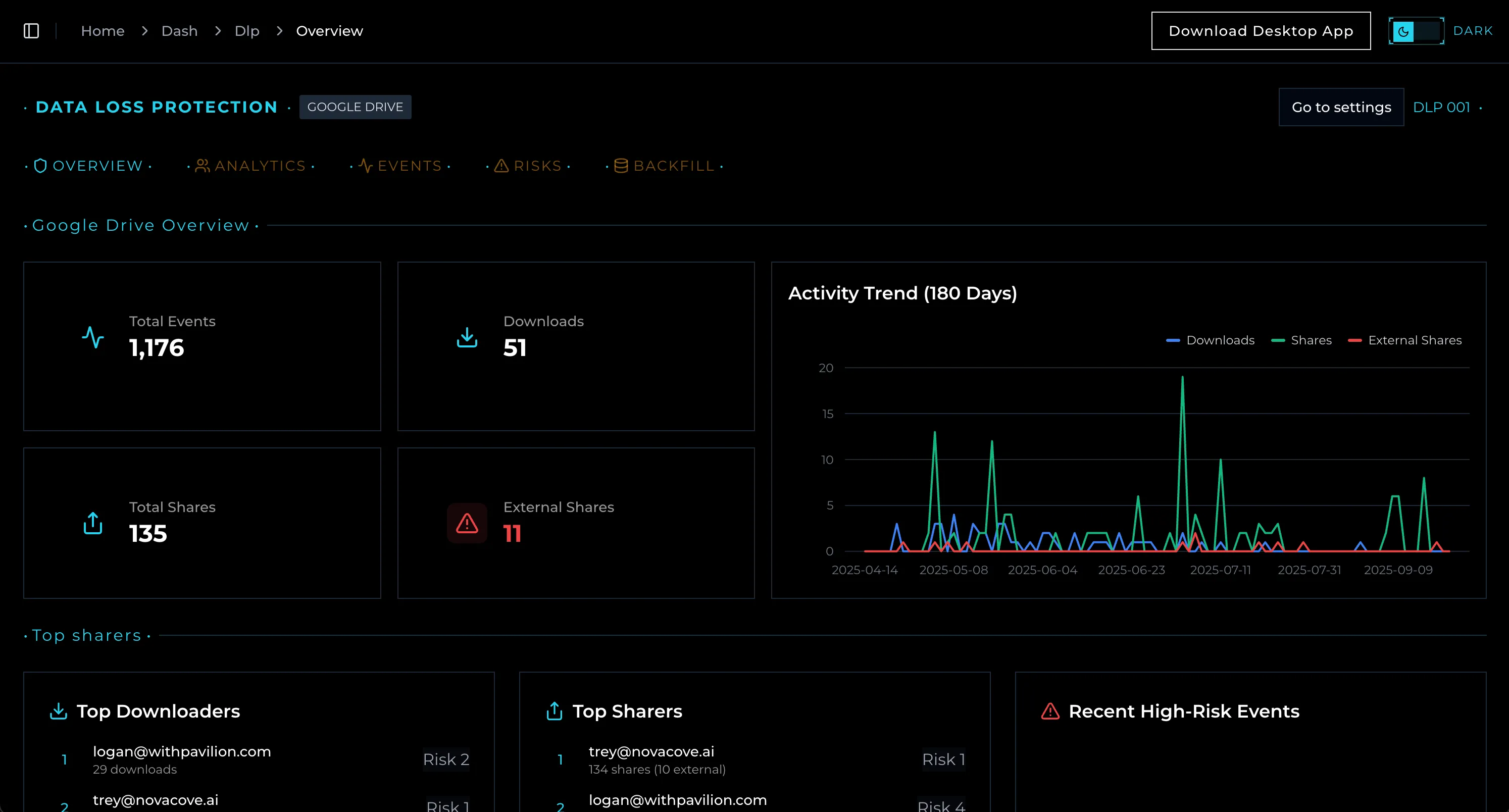The width and height of the screenshot is (1509, 812).
Task: Click the External Shares warning triangle icon
Action: click(467, 523)
